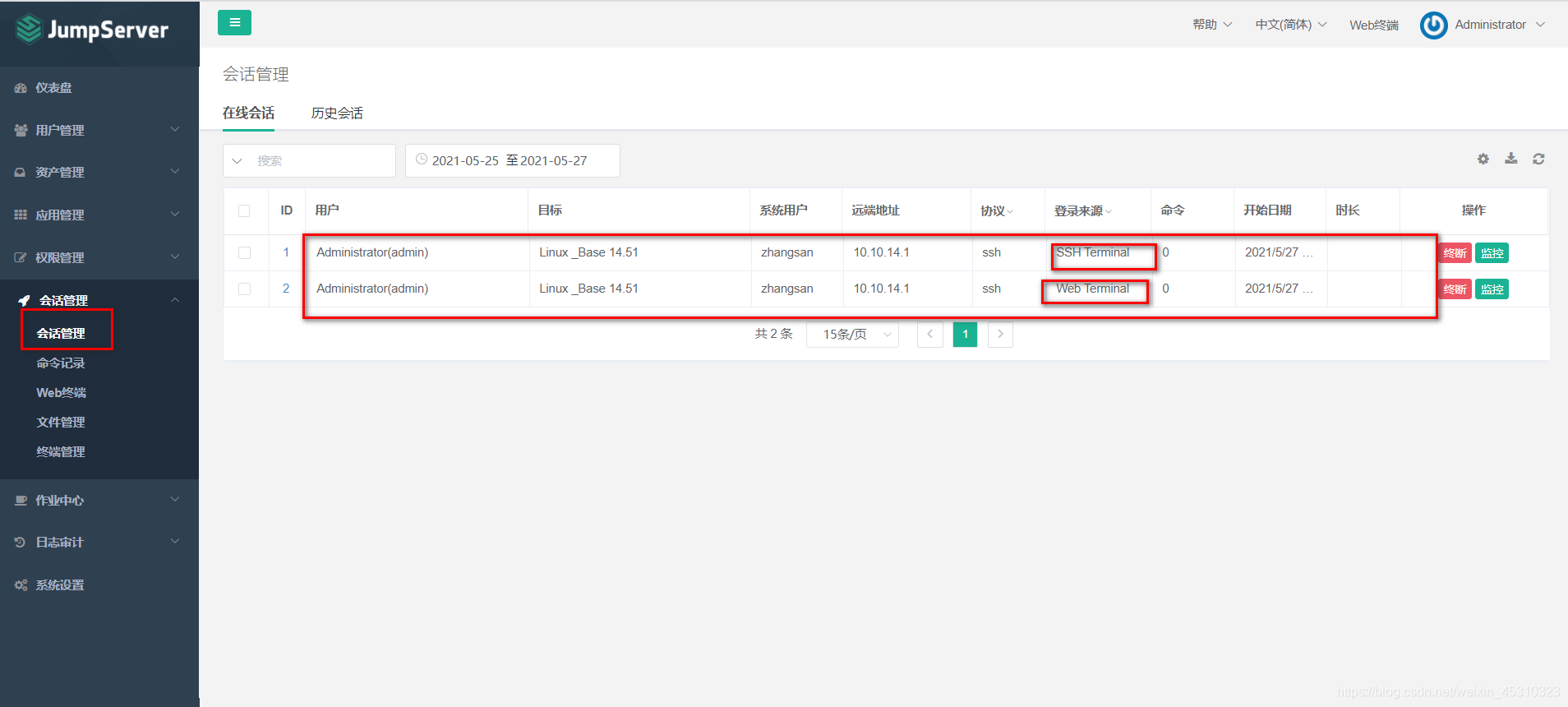Image resolution: width=1568 pixels, height=707 pixels.
Task: Click the JumpServer logo
Action: coord(92,30)
